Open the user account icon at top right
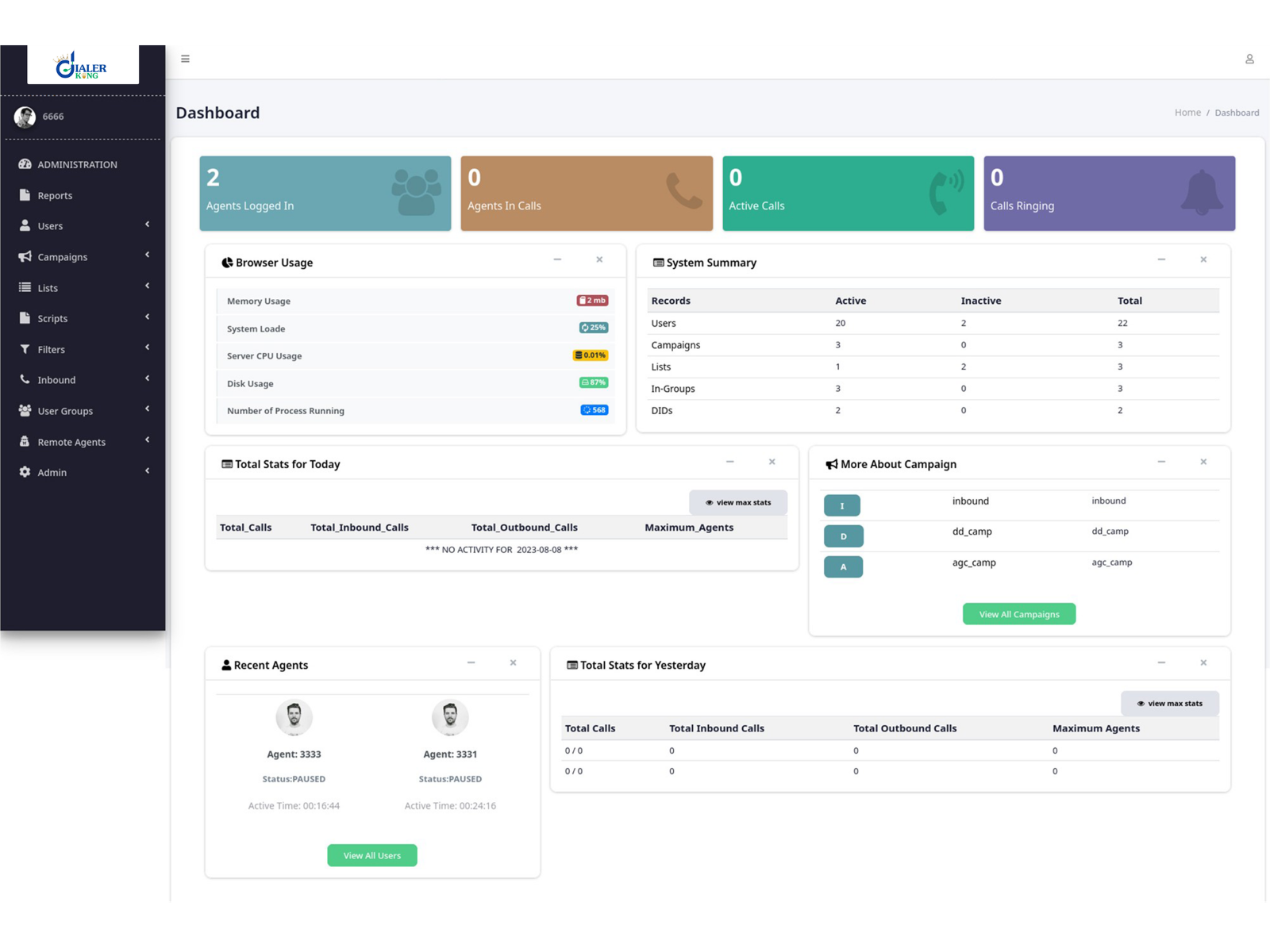The width and height of the screenshot is (1270, 952). pyautogui.click(x=1249, y=59)
